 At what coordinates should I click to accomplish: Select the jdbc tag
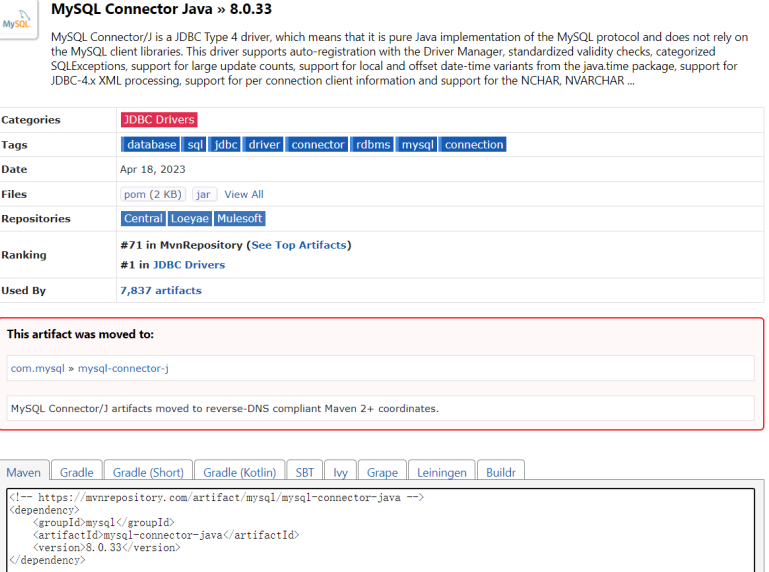point(225,145)
